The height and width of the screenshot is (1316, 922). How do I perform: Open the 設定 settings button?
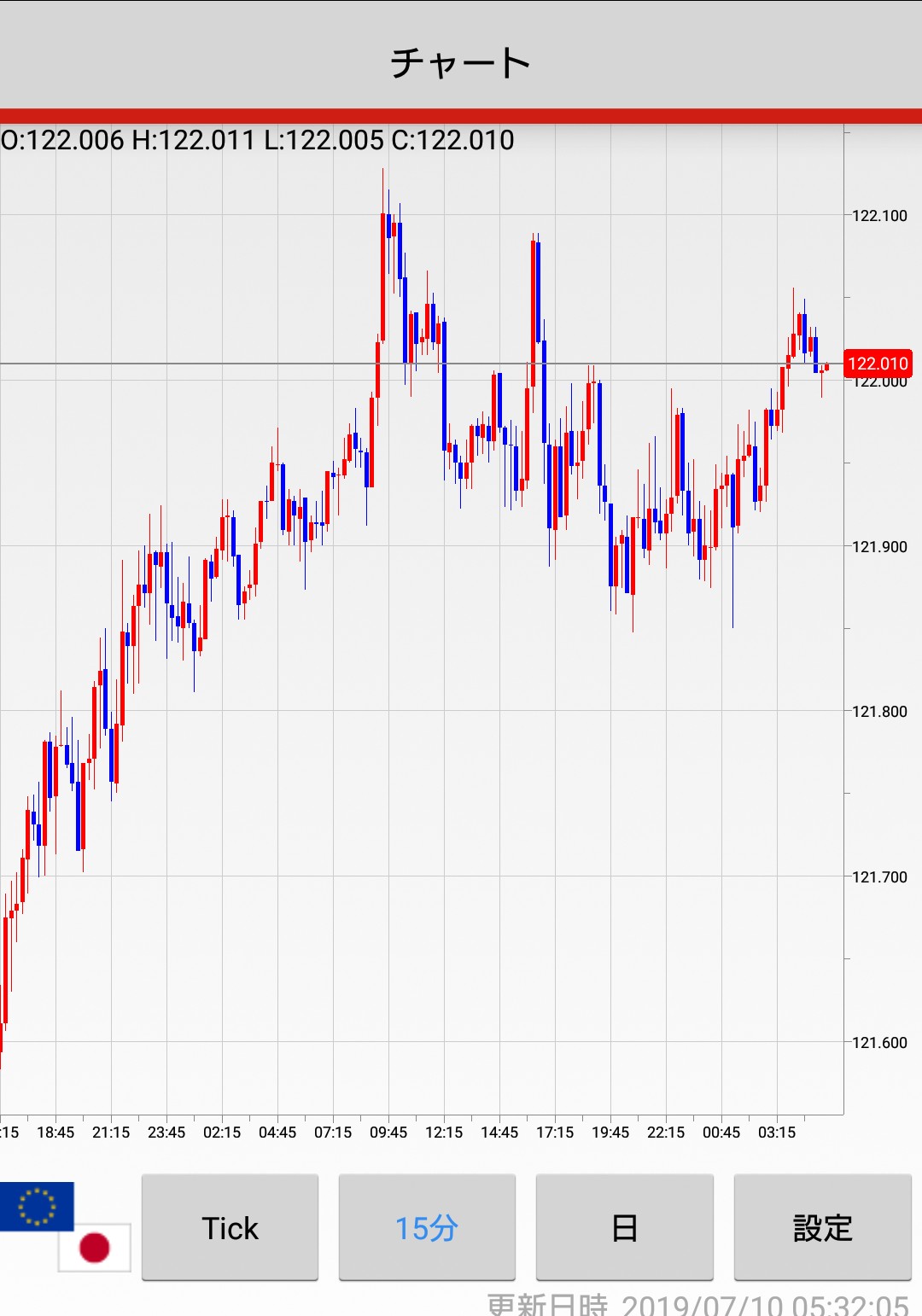(822, 1227)
